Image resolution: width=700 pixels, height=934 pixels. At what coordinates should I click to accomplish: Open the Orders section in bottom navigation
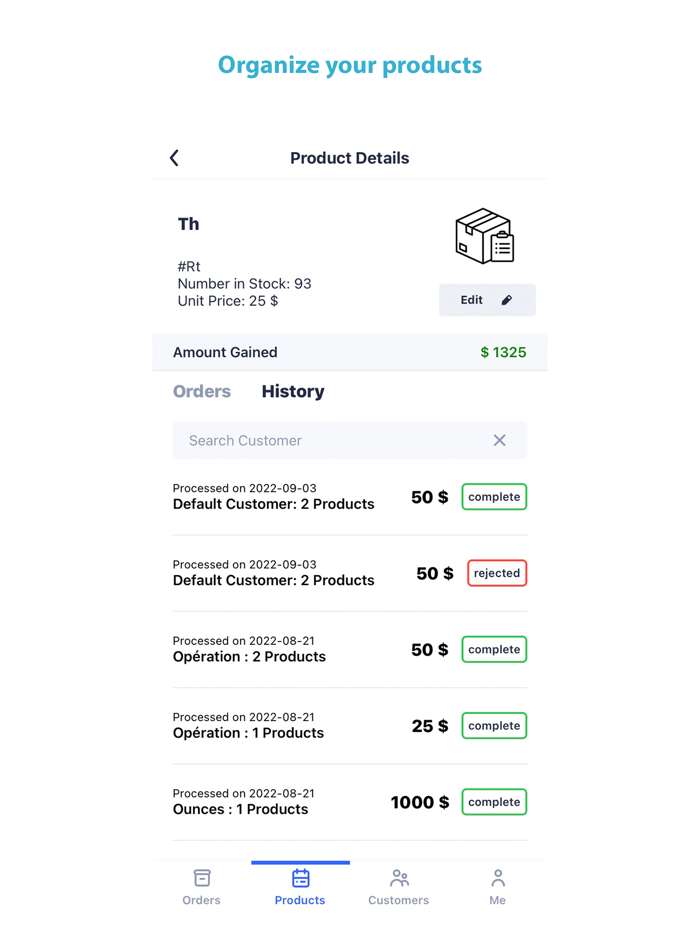tap(201, 886)
